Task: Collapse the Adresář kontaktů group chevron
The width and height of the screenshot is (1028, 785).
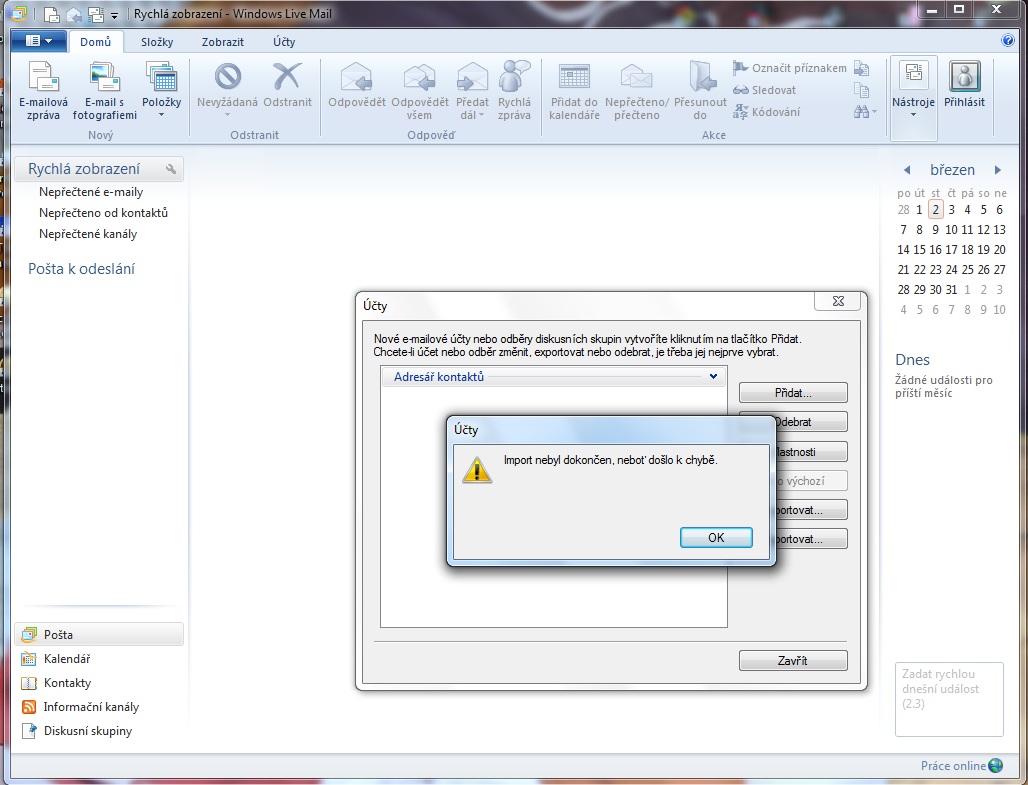Action: pos(713,376)
